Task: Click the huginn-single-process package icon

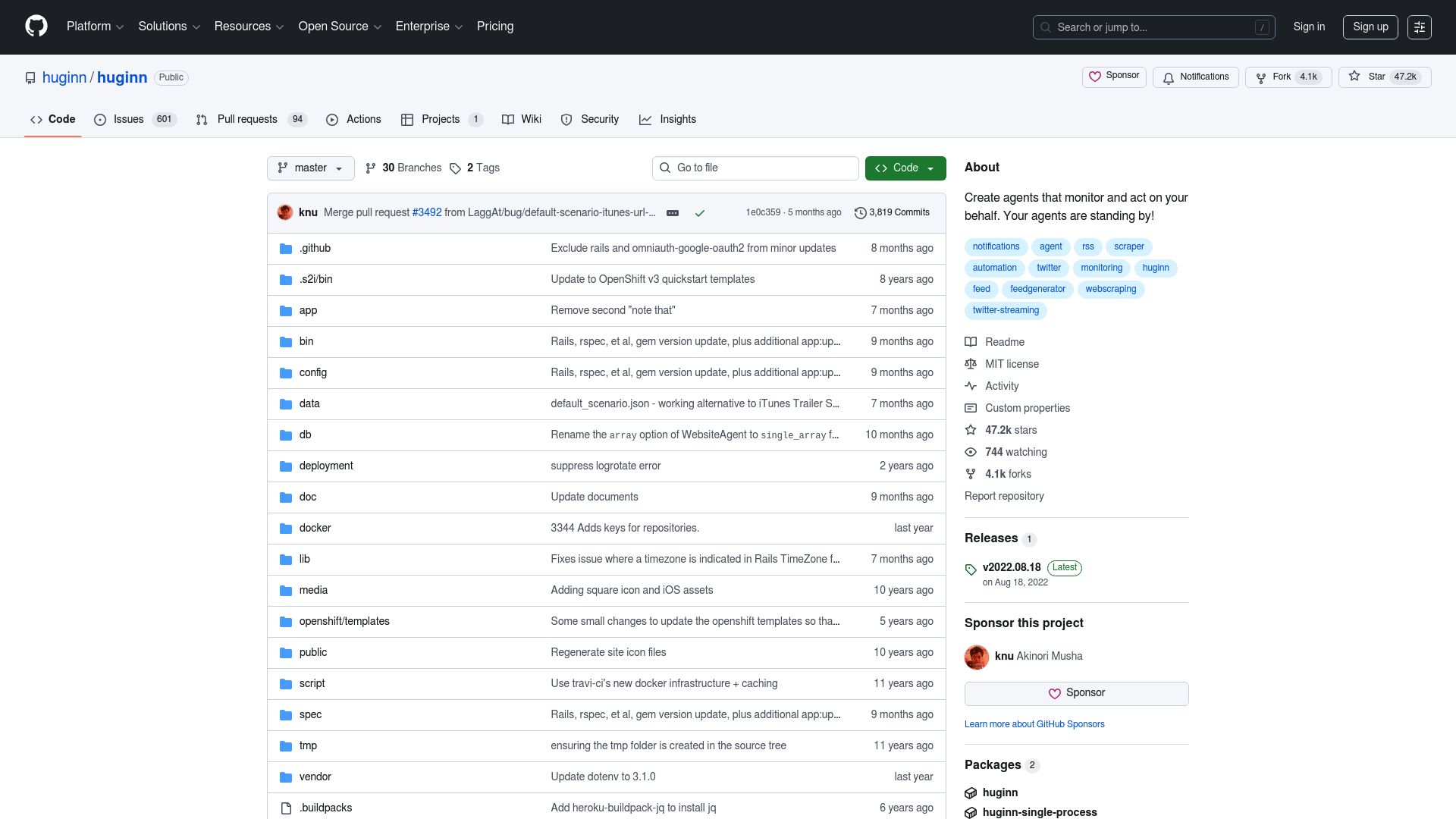Action: [971, 813]
